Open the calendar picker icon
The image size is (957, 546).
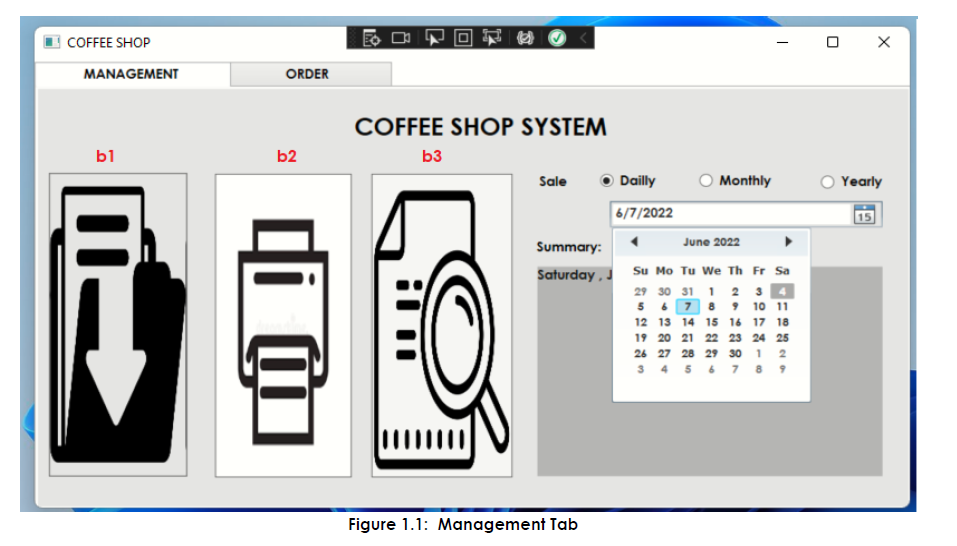(864, 214)
